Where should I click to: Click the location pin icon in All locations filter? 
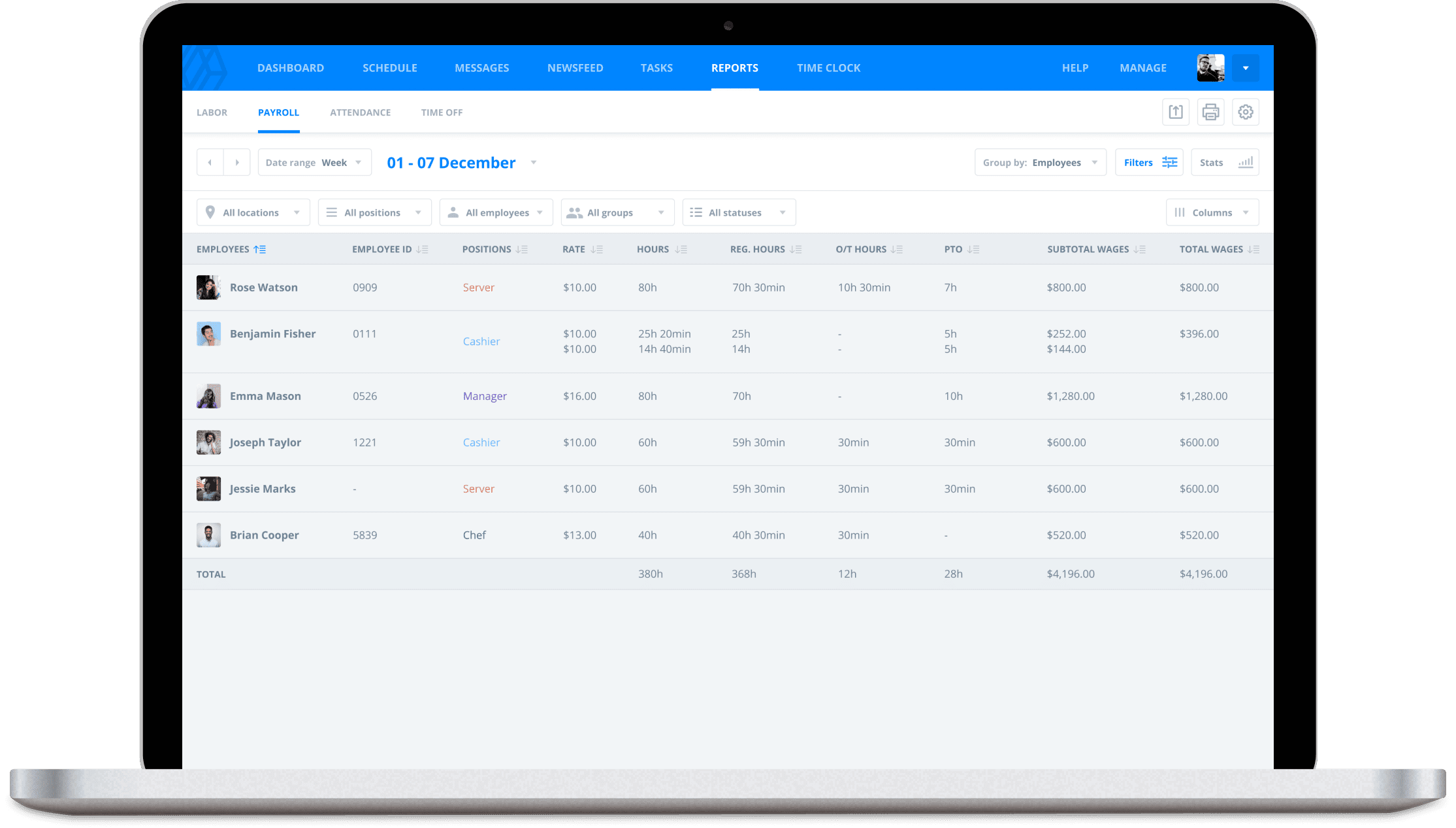(210, 212)
